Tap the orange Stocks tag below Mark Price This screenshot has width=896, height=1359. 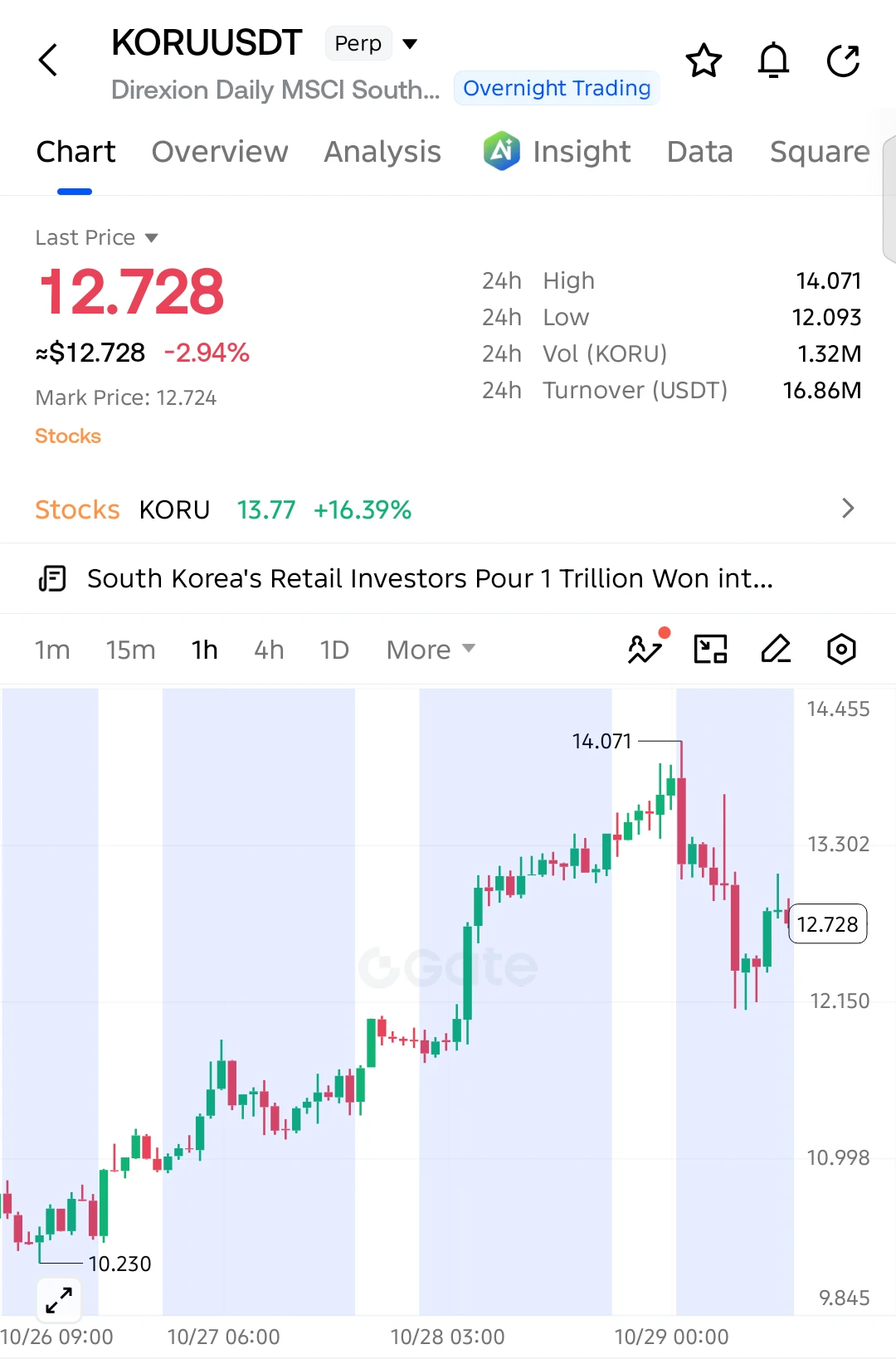coord(68,436)
